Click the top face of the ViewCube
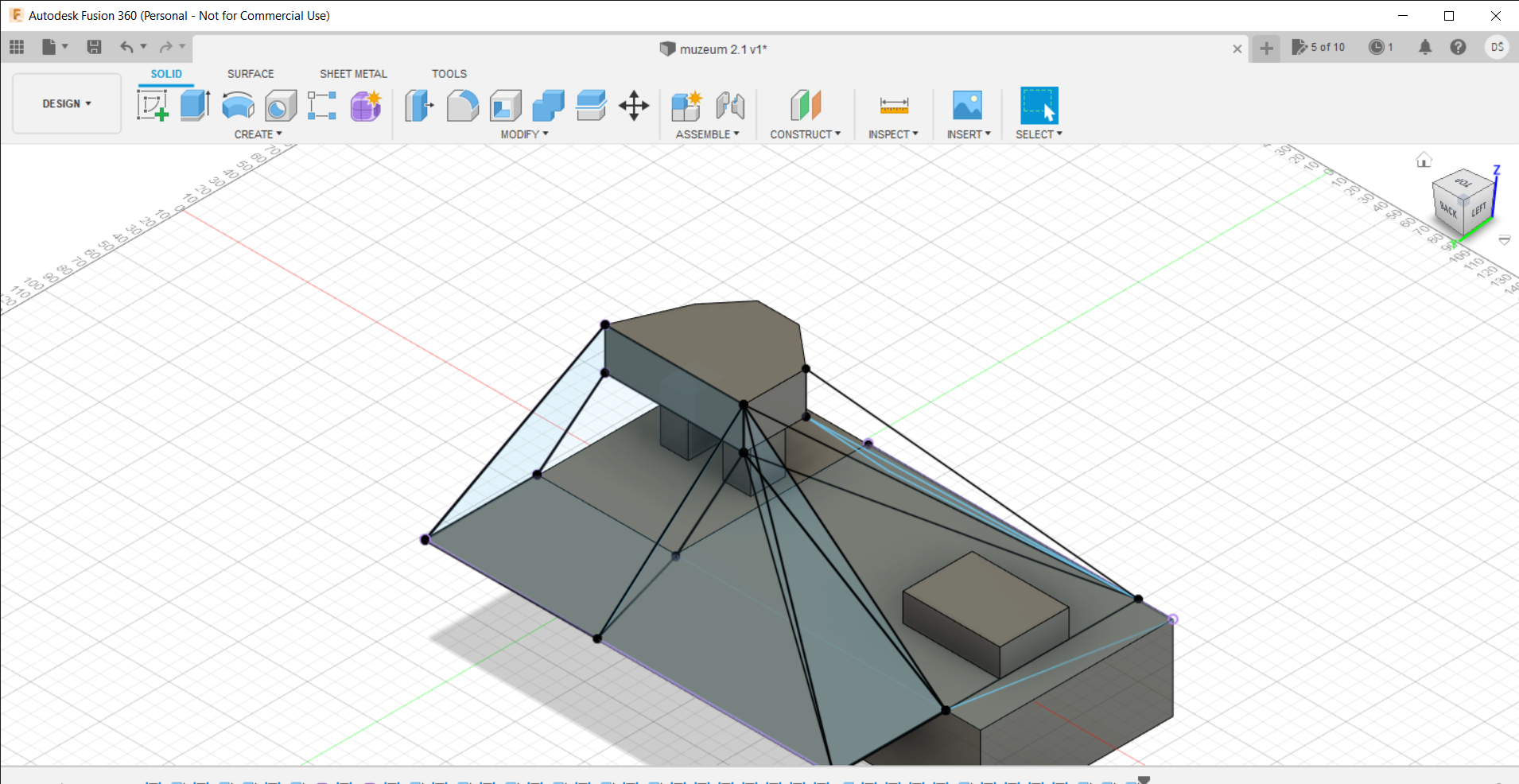This screenshot has width=1519, height=784. pyautogui.click(x=1464, y=183)
